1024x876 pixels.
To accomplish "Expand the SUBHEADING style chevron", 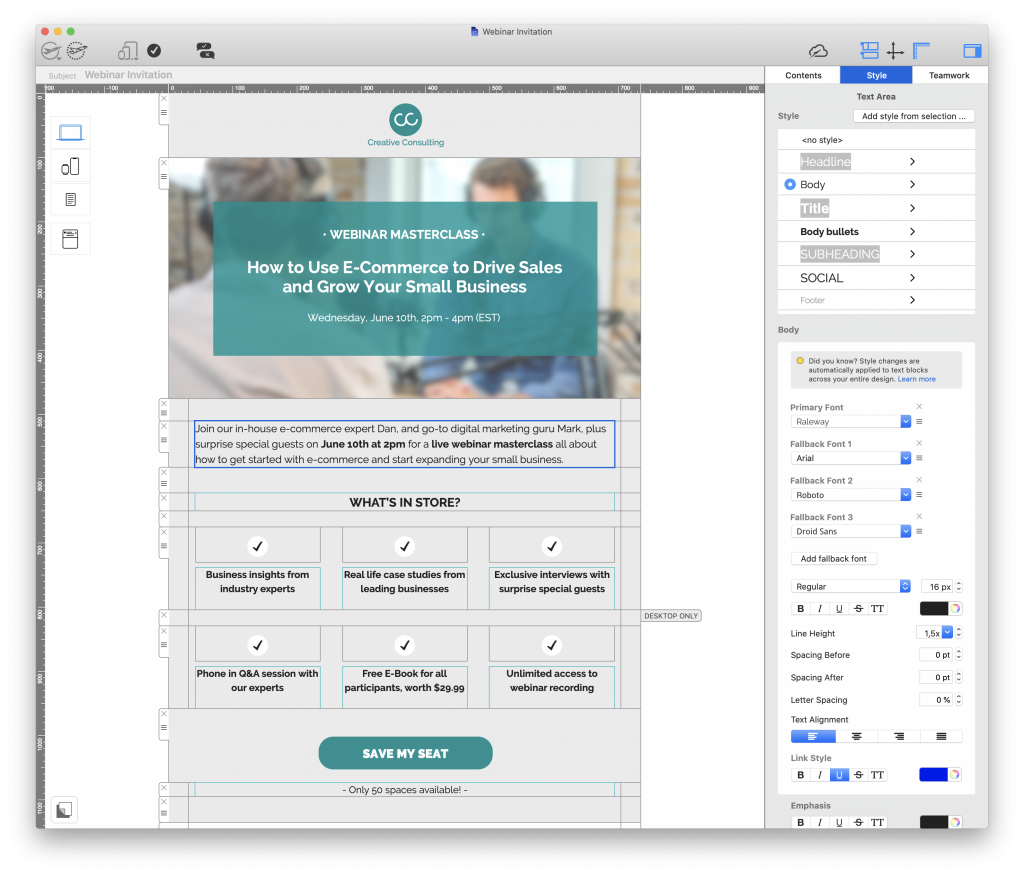I will (x=912, y=253).
